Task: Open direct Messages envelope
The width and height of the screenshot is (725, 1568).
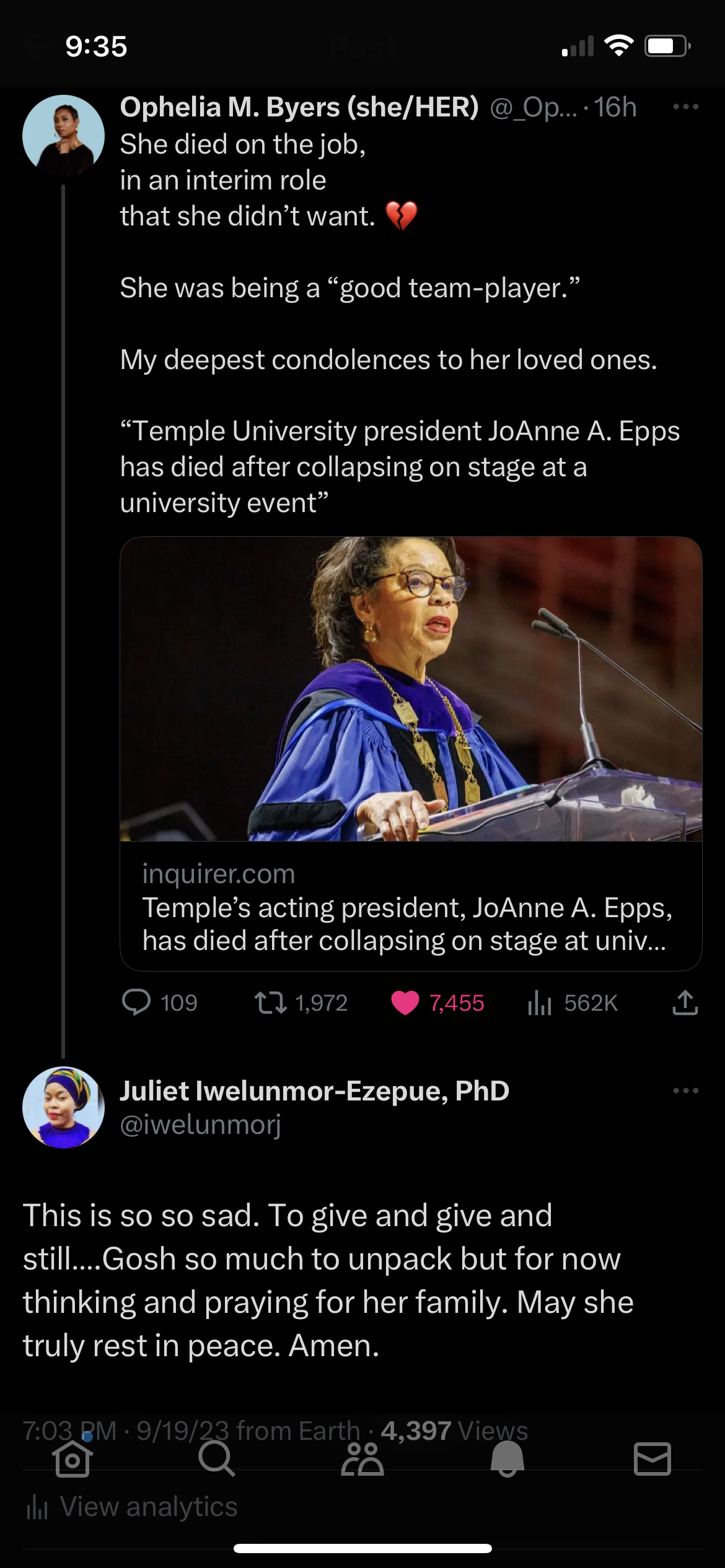Action: click(x=652, y=1460)
